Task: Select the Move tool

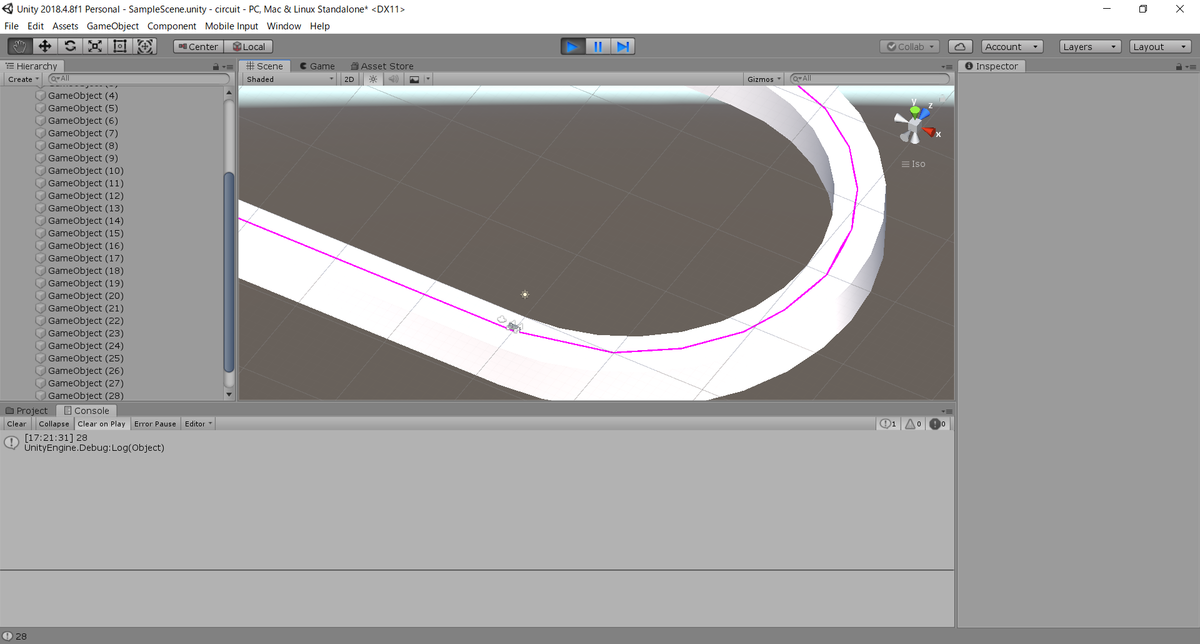Action: click(45, 46)
